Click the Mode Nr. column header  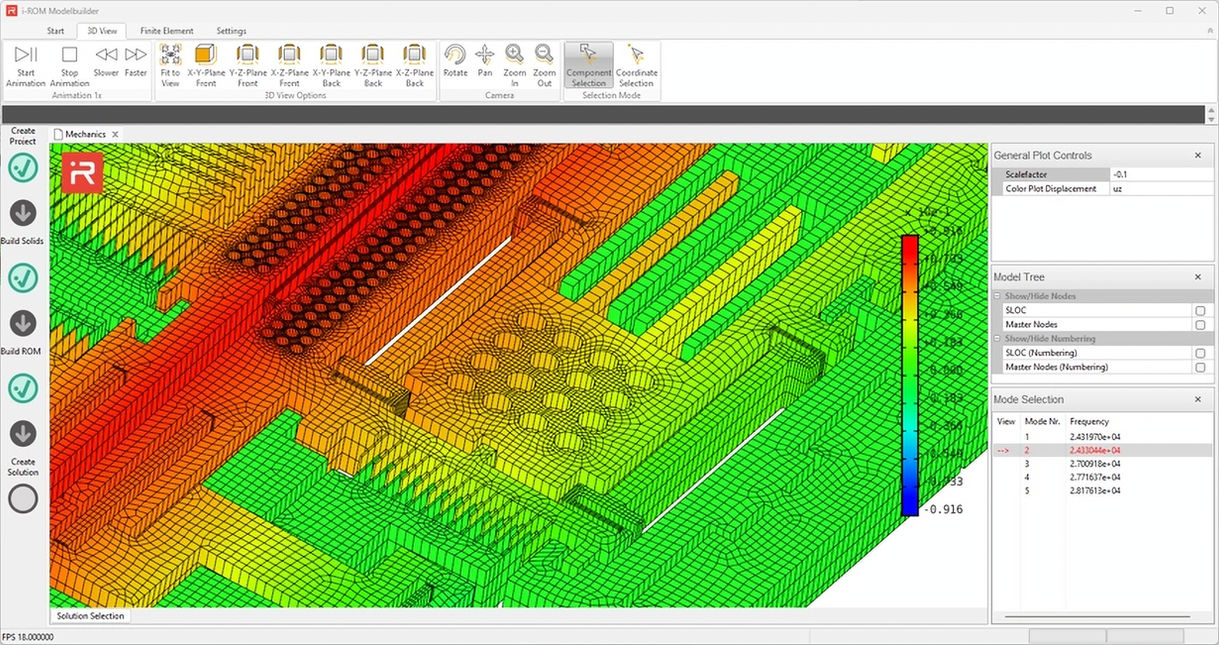coord(1042,421)
